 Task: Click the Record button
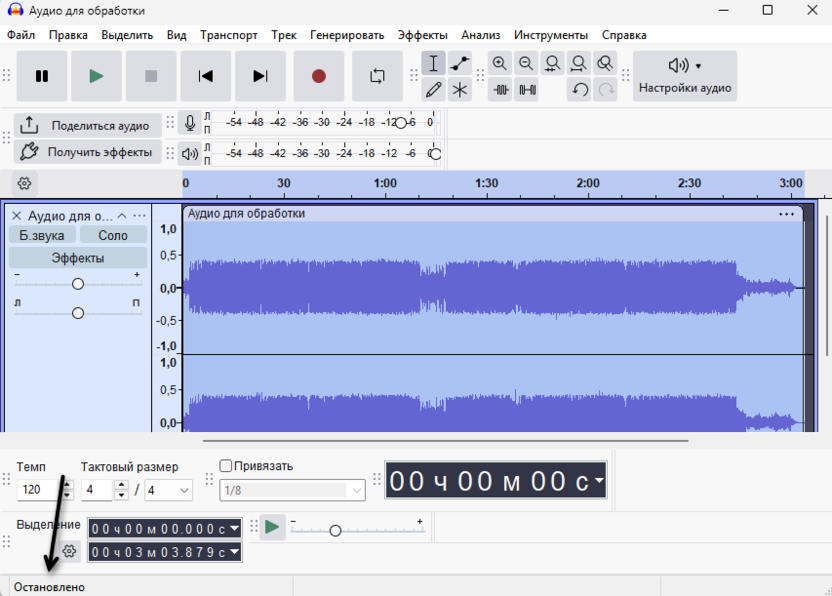(319, 76)
